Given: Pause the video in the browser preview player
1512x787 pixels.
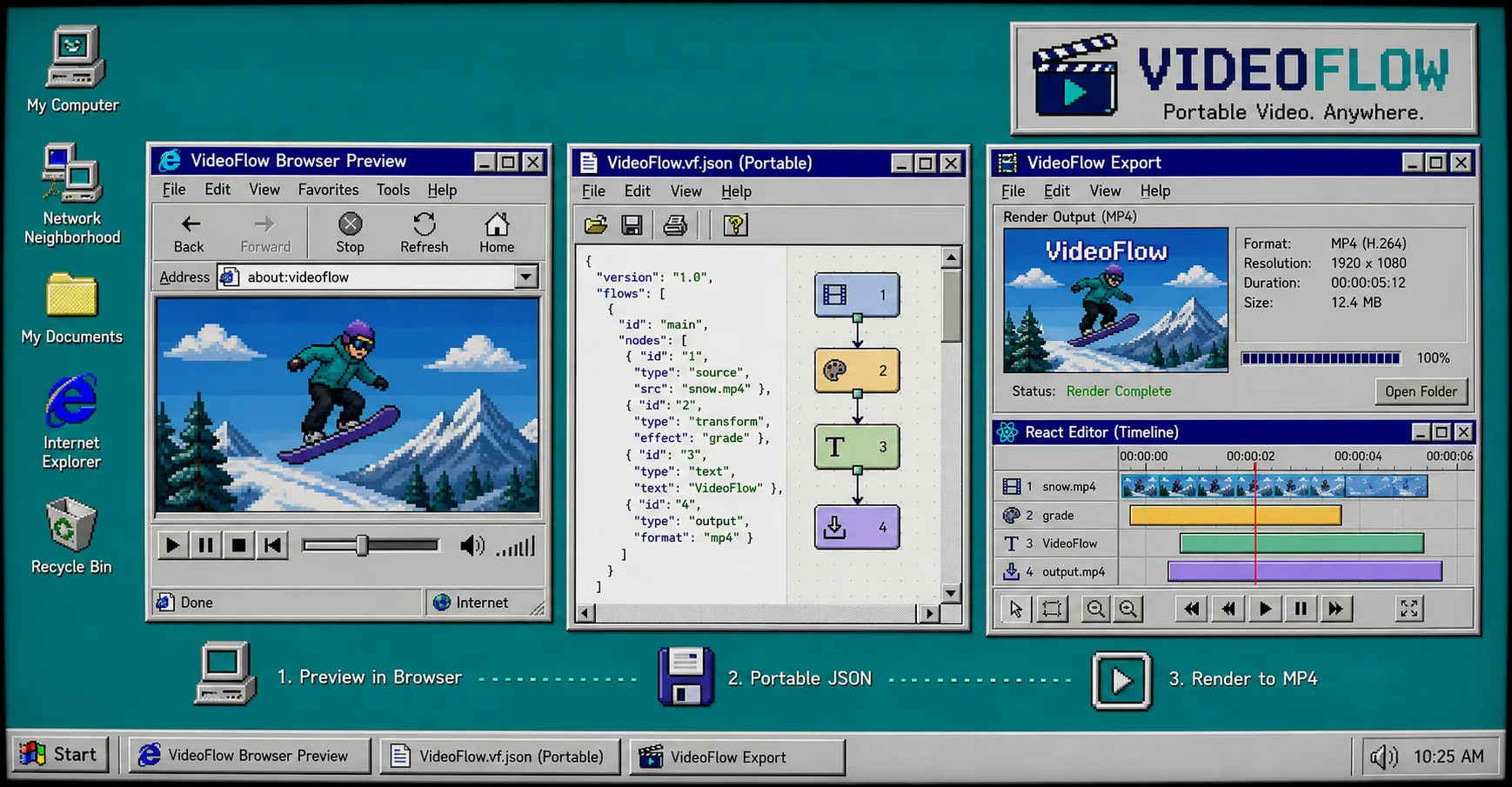Looking at the screenshot, I should [x=205, y=546].
